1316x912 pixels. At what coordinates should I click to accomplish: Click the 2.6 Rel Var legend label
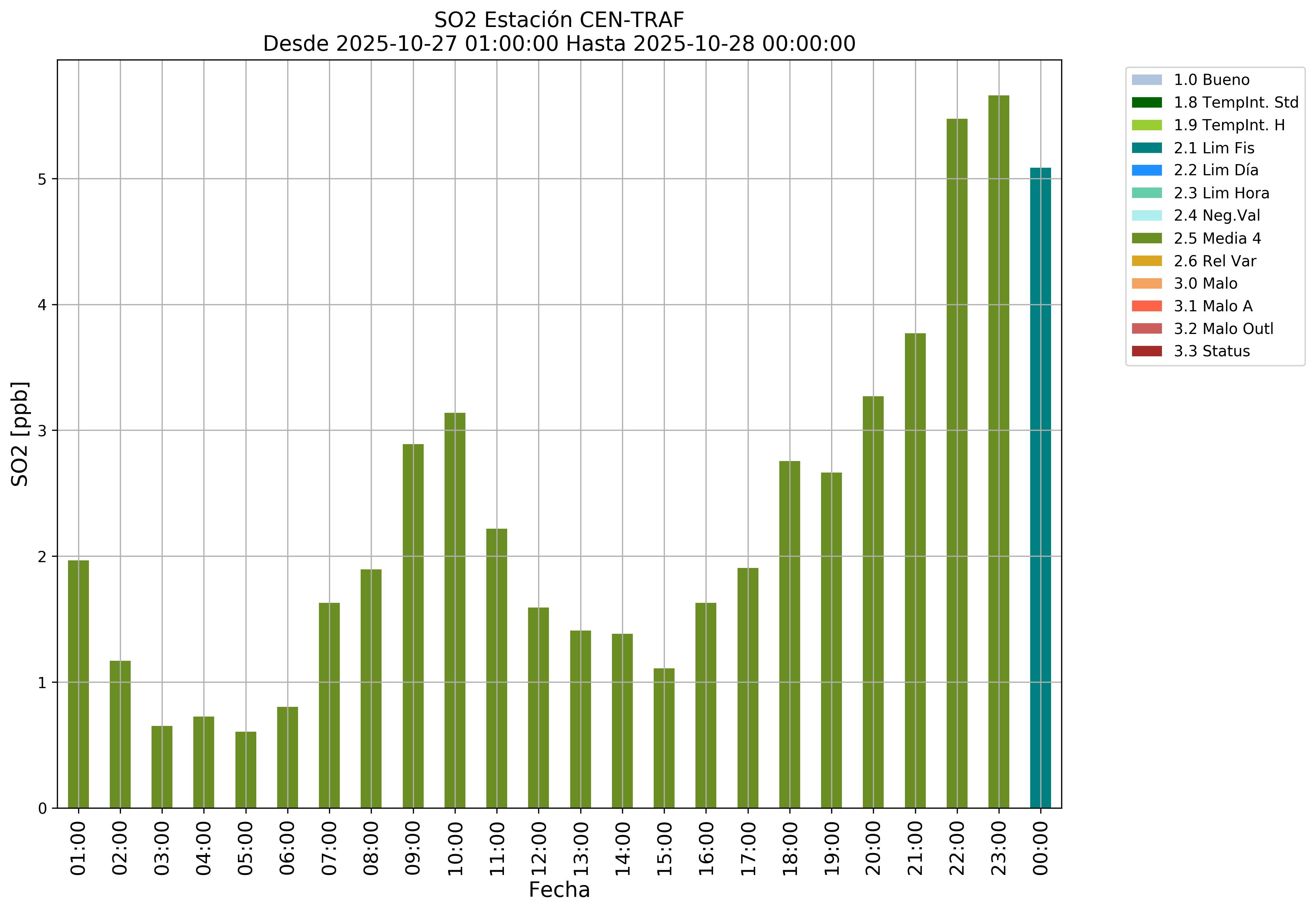(1214, 261)
